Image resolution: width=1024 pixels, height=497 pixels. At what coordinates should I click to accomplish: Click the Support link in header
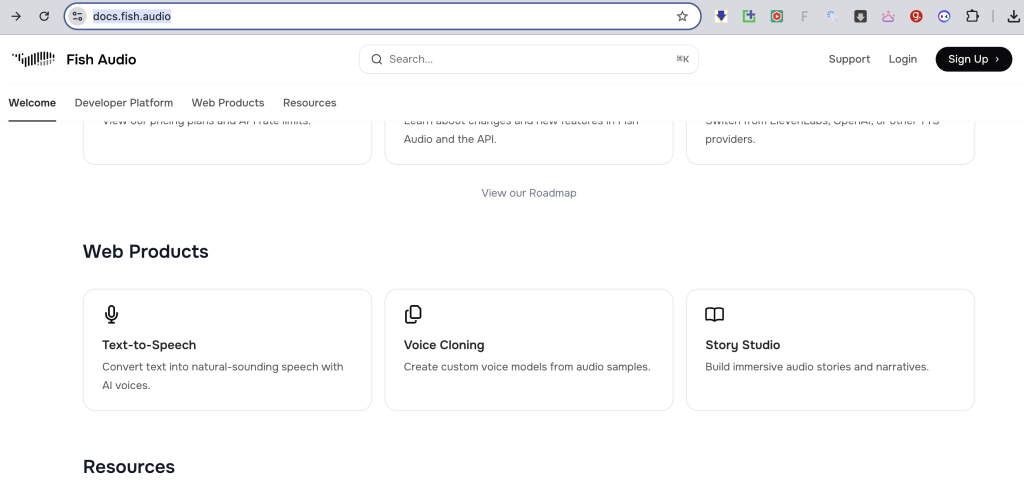(x=849, y=59)
